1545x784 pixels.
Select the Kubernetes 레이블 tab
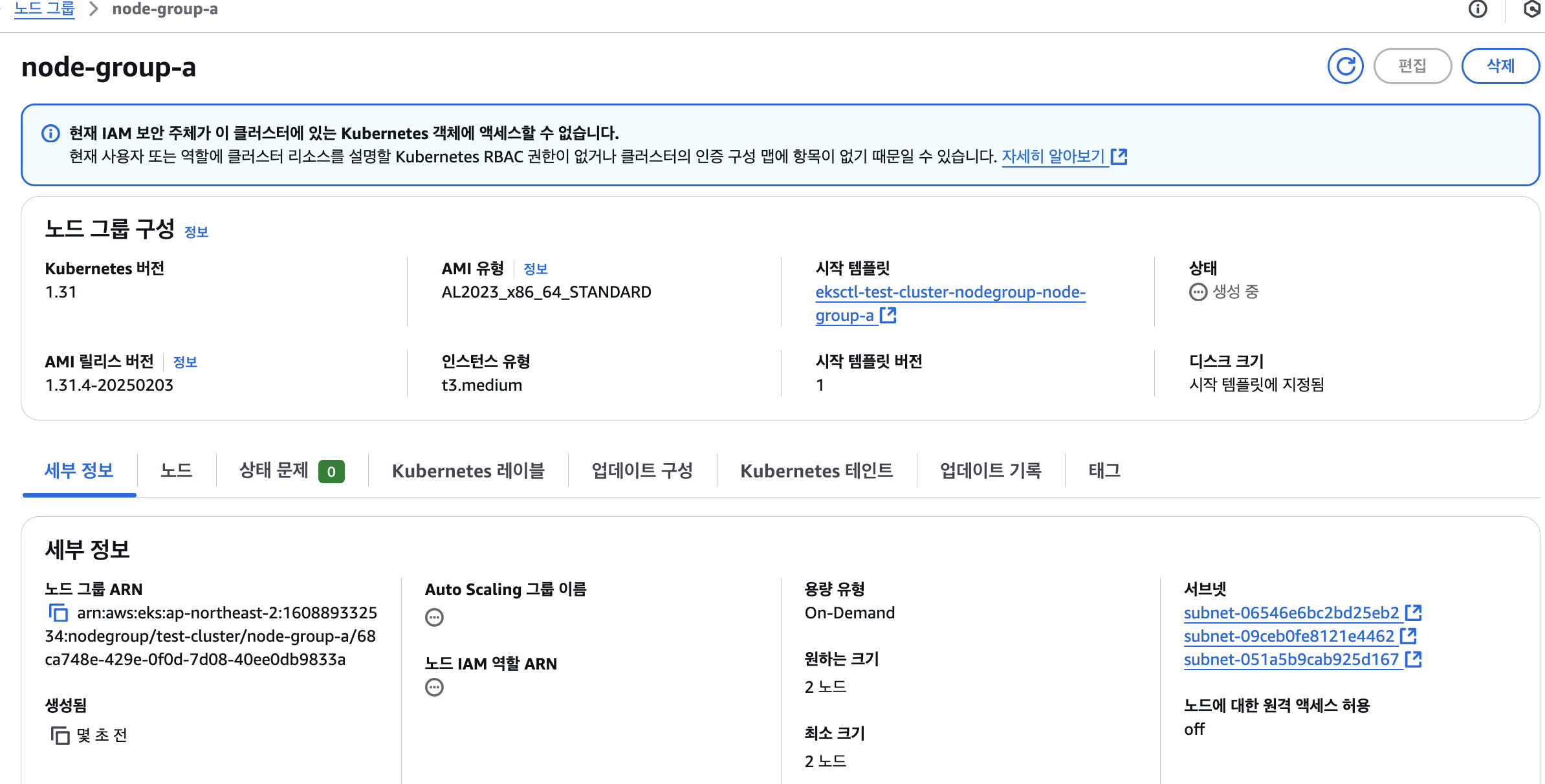pos(468,470)
